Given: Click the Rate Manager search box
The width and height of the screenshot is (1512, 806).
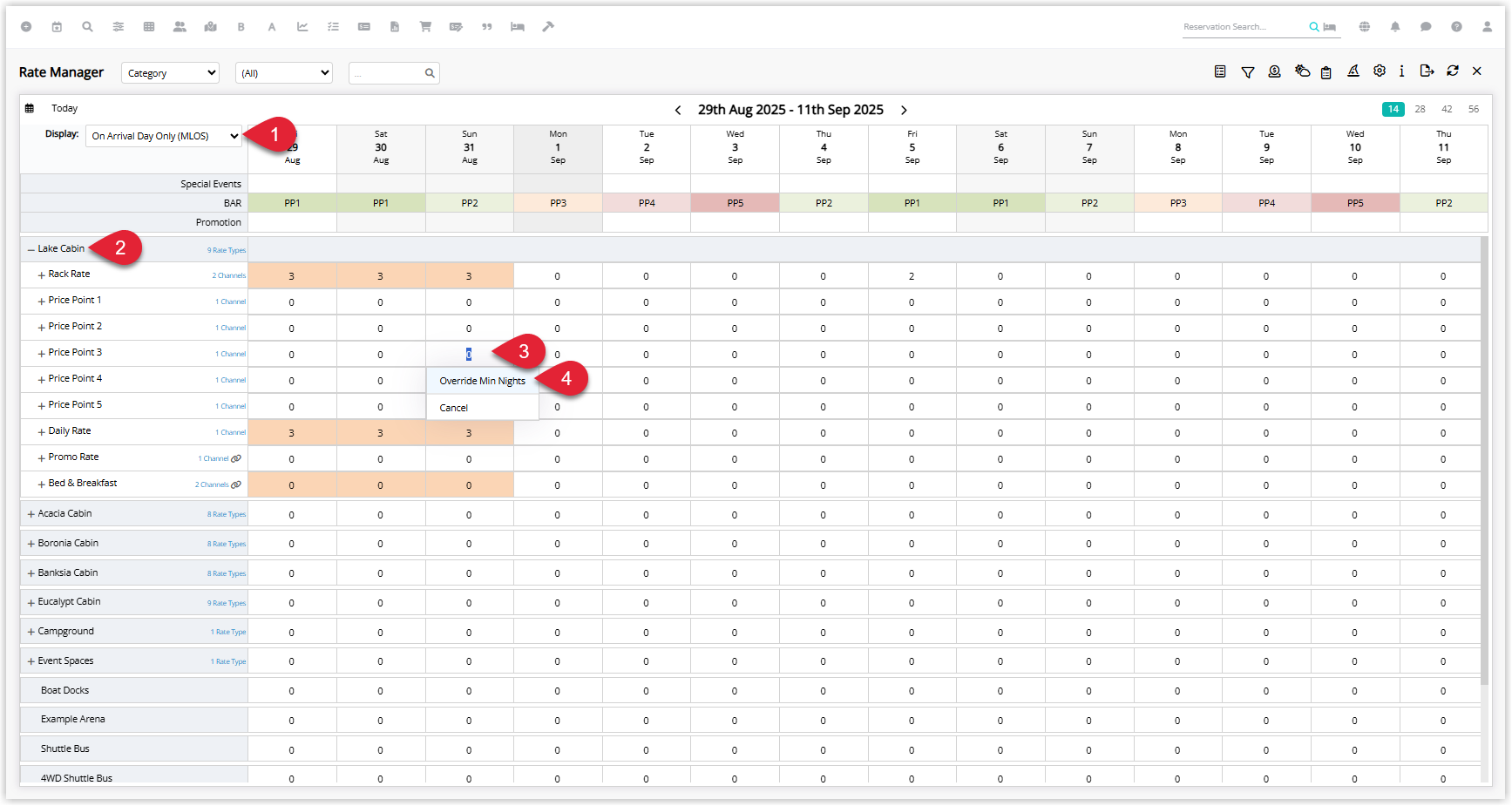Looking at the screenshot, I should click(394, 73).
